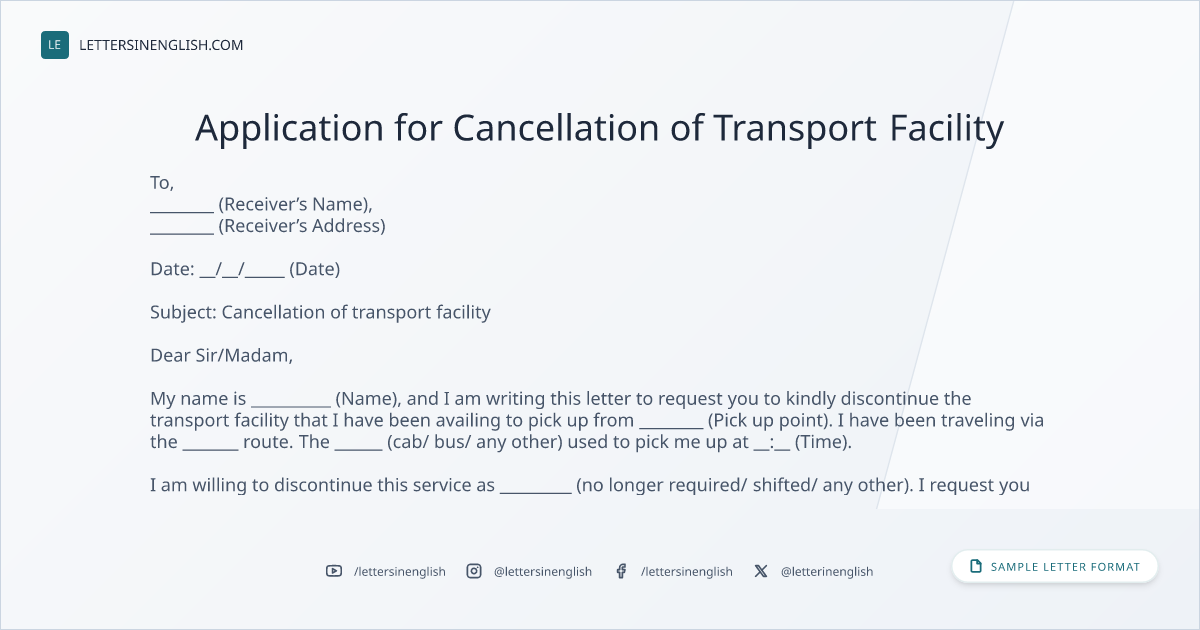Click the Instagram icon

pyautogui.click(x=474, y=571)
